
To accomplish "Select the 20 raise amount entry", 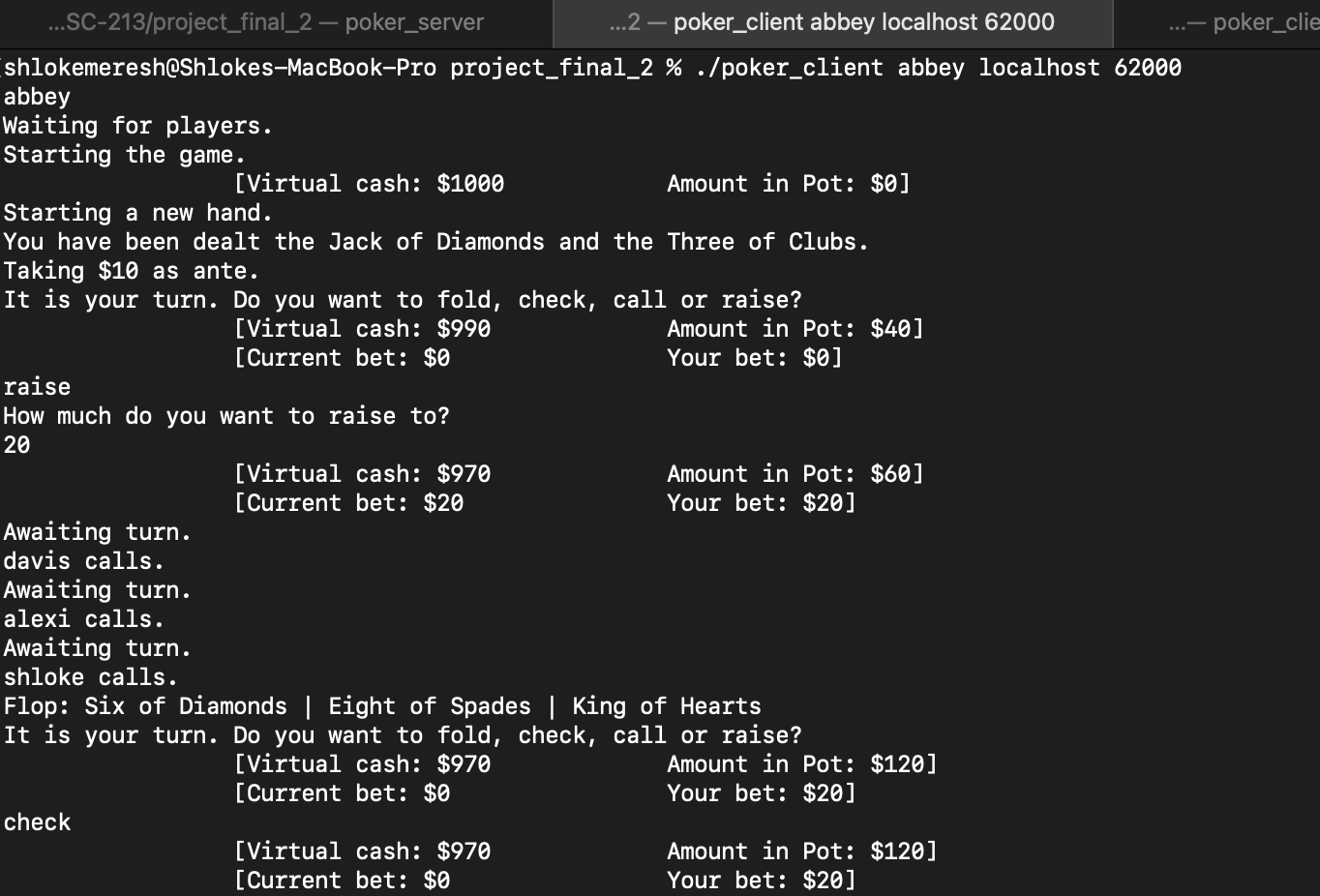I will coord(16,444).
